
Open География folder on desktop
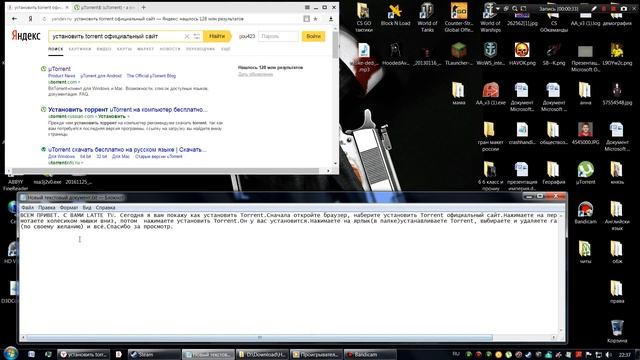click(x=553, y=173)
